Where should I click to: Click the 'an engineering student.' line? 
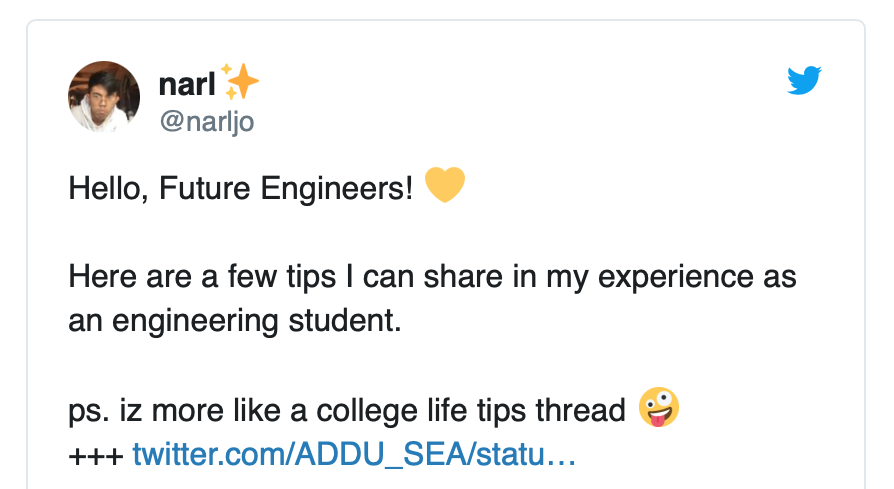pos(235,321)
